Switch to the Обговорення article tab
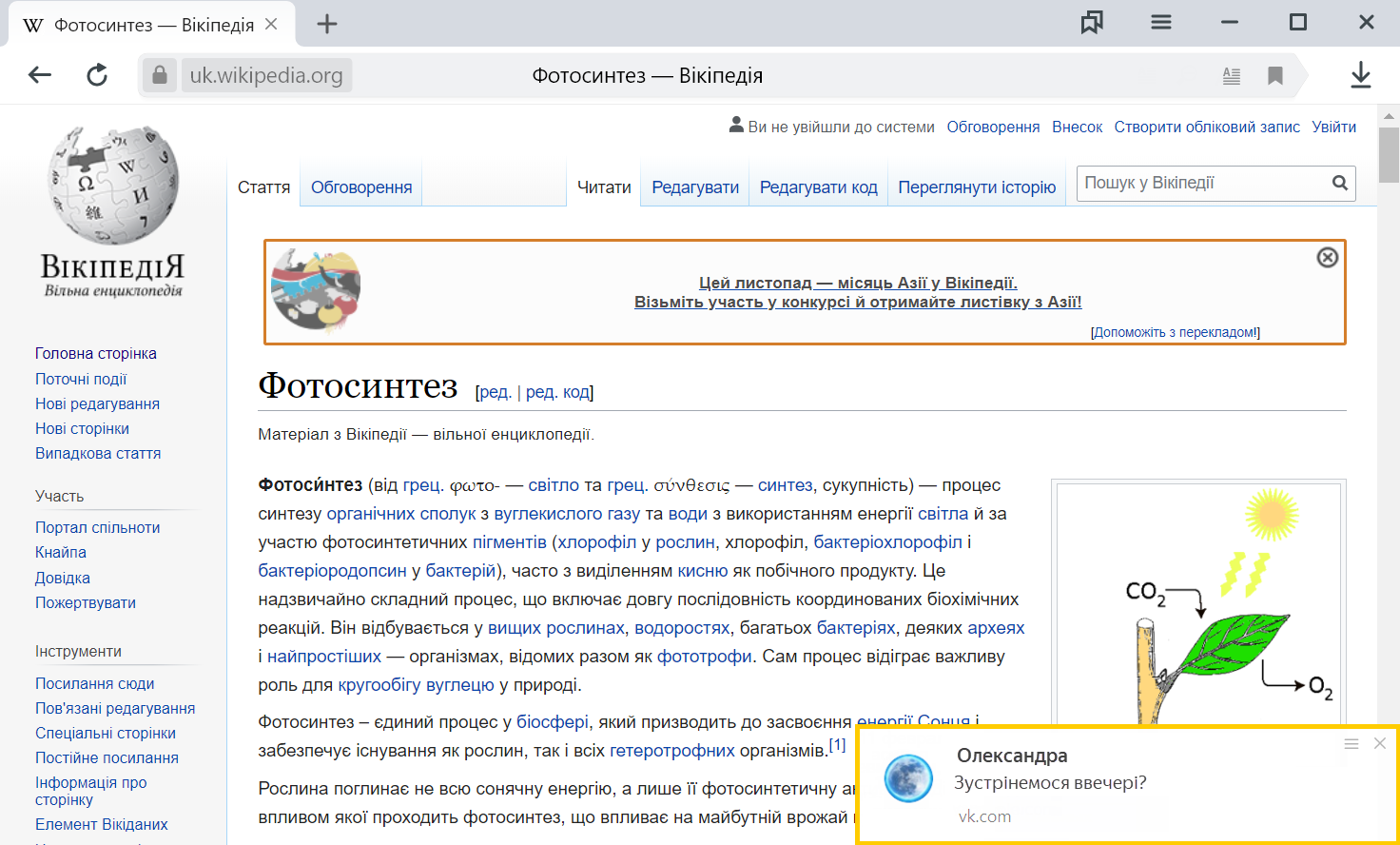 click(x=361, y=187)
